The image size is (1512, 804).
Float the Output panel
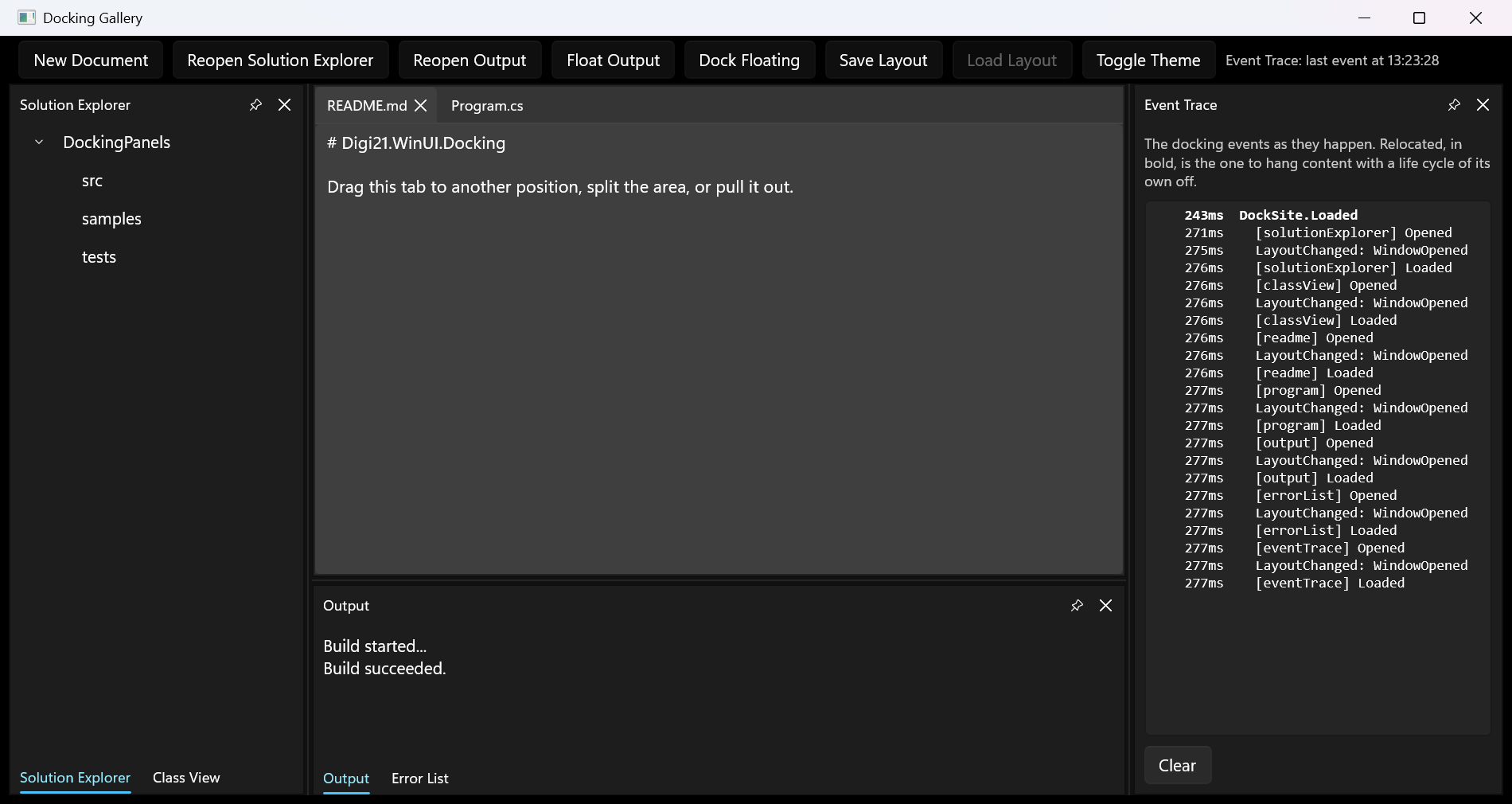(613, 60)
